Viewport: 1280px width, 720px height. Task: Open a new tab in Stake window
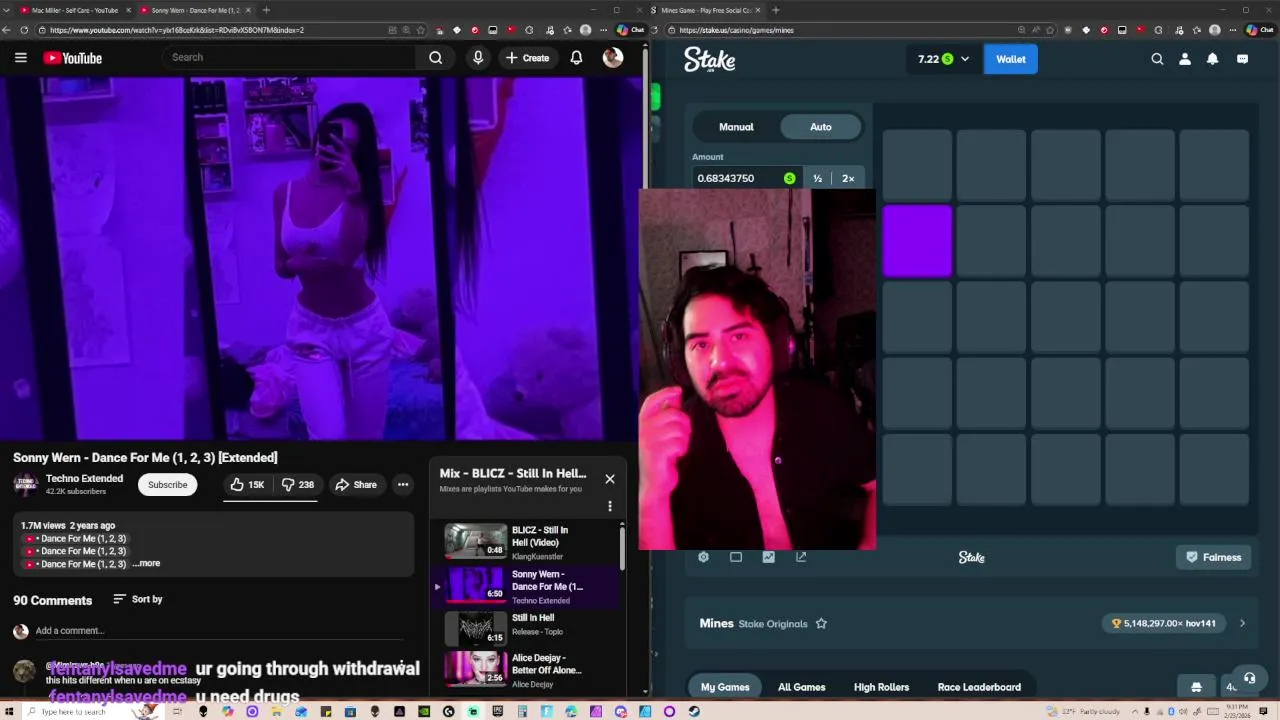pos(776,10)
